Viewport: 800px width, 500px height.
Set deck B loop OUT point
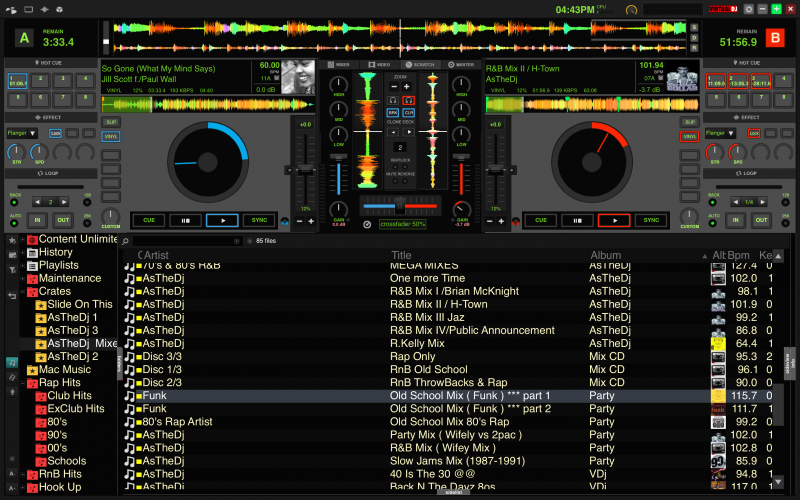[x=761, y=220]
